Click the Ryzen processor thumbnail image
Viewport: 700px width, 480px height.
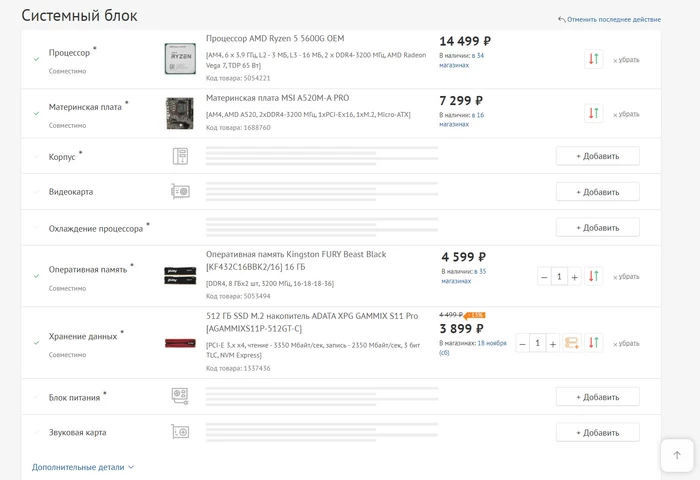[180, 58]
